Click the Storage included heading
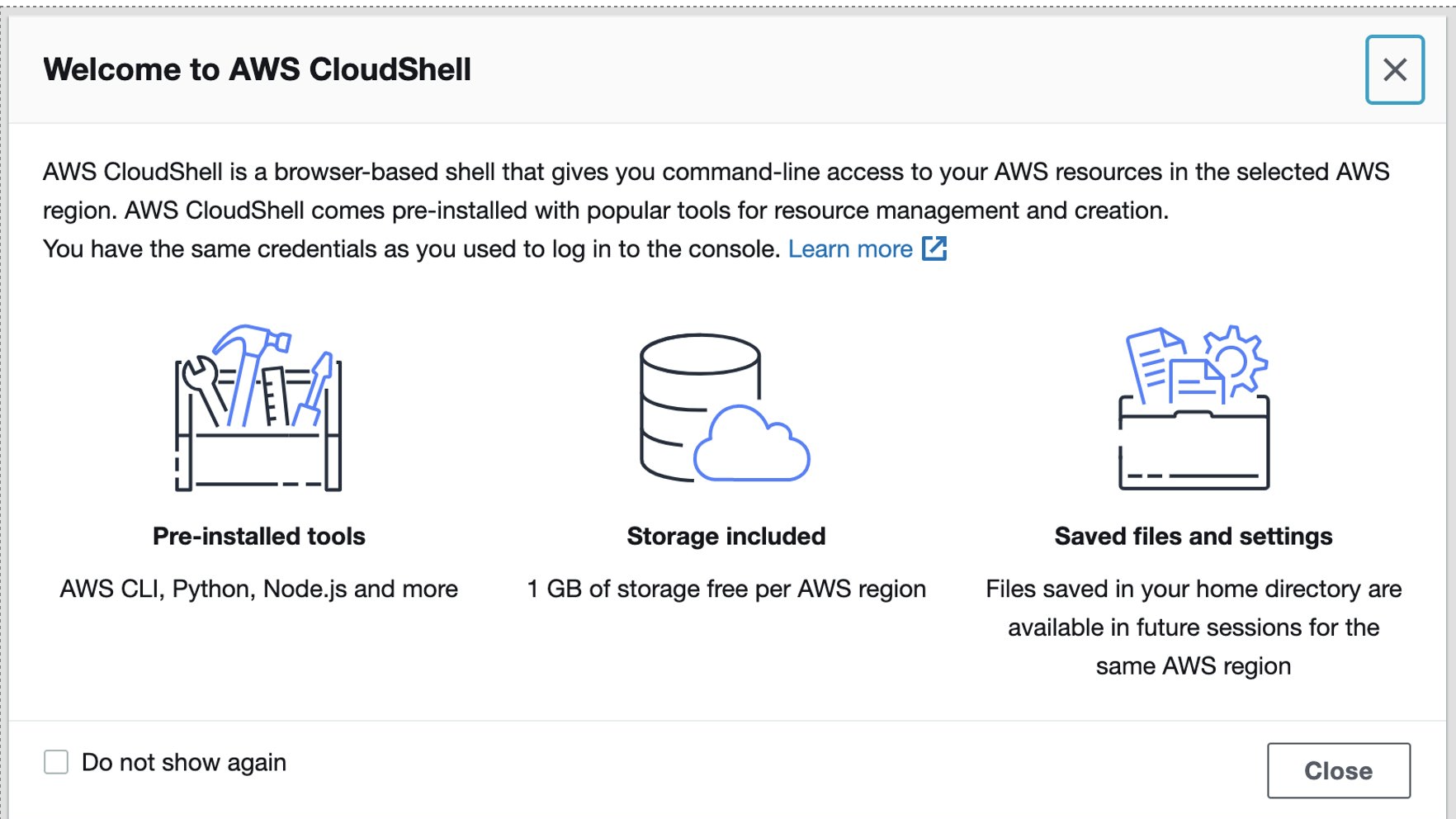 pyautogui.click(x=726, y=537)
